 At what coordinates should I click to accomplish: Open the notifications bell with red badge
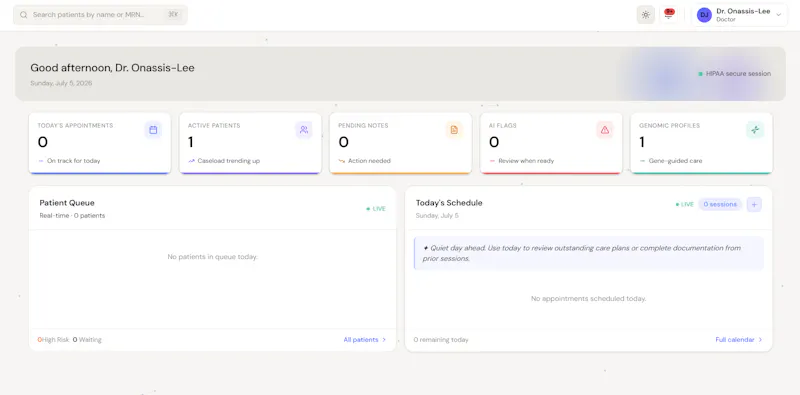coord(669,14)
